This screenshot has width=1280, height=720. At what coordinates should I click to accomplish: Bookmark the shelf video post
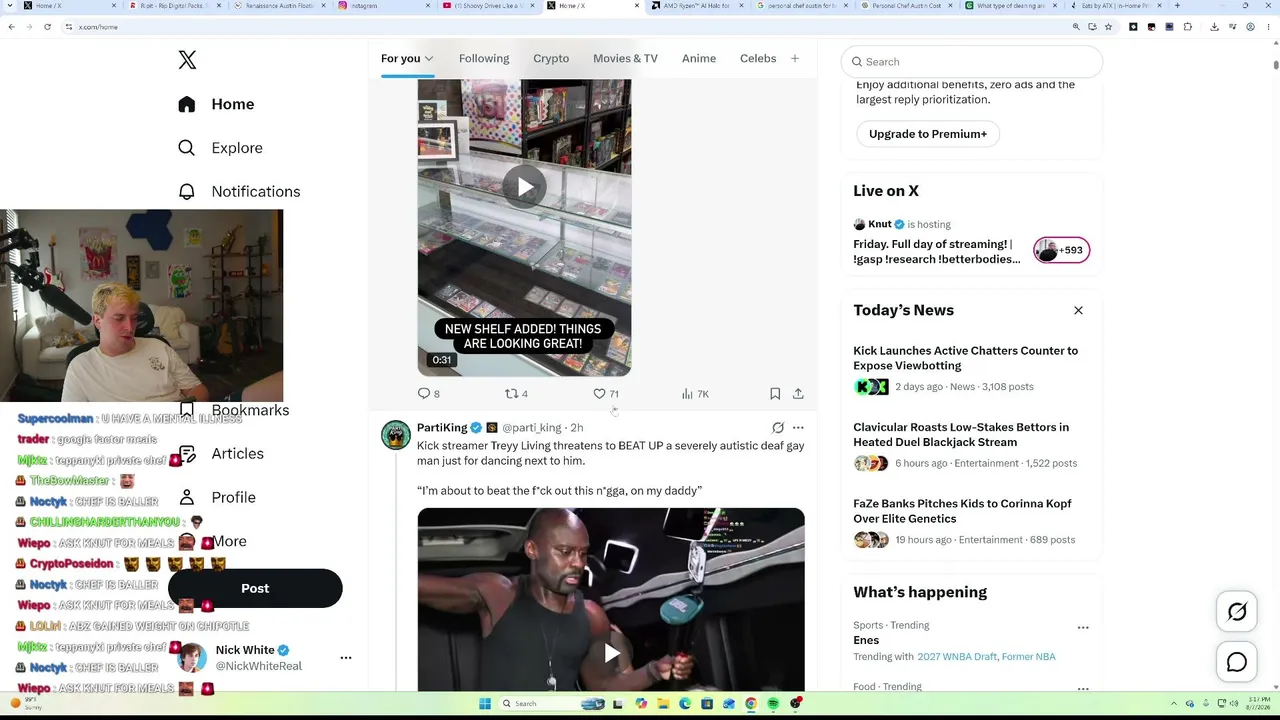tap(775, 394)
